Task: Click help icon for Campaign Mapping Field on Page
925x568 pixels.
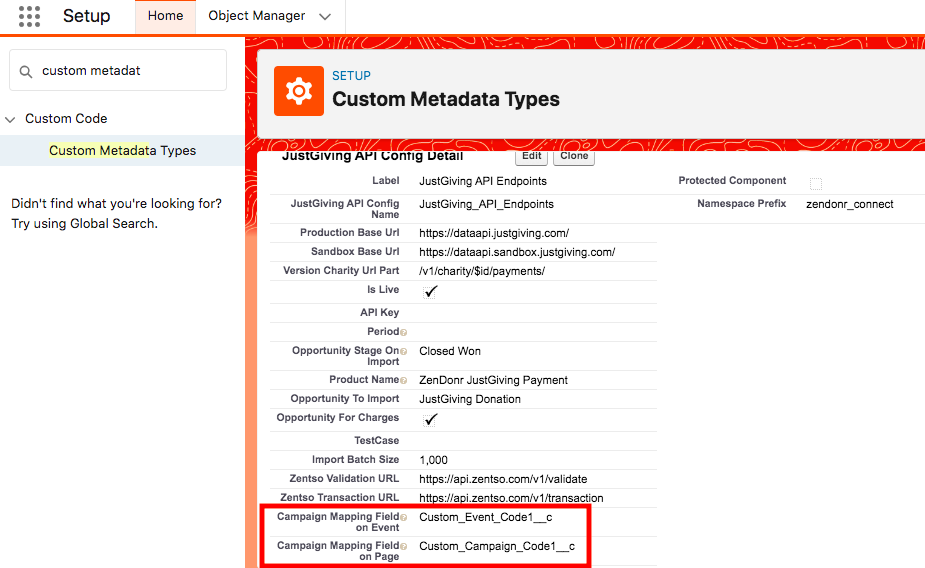Action: (x=403, y=547)
